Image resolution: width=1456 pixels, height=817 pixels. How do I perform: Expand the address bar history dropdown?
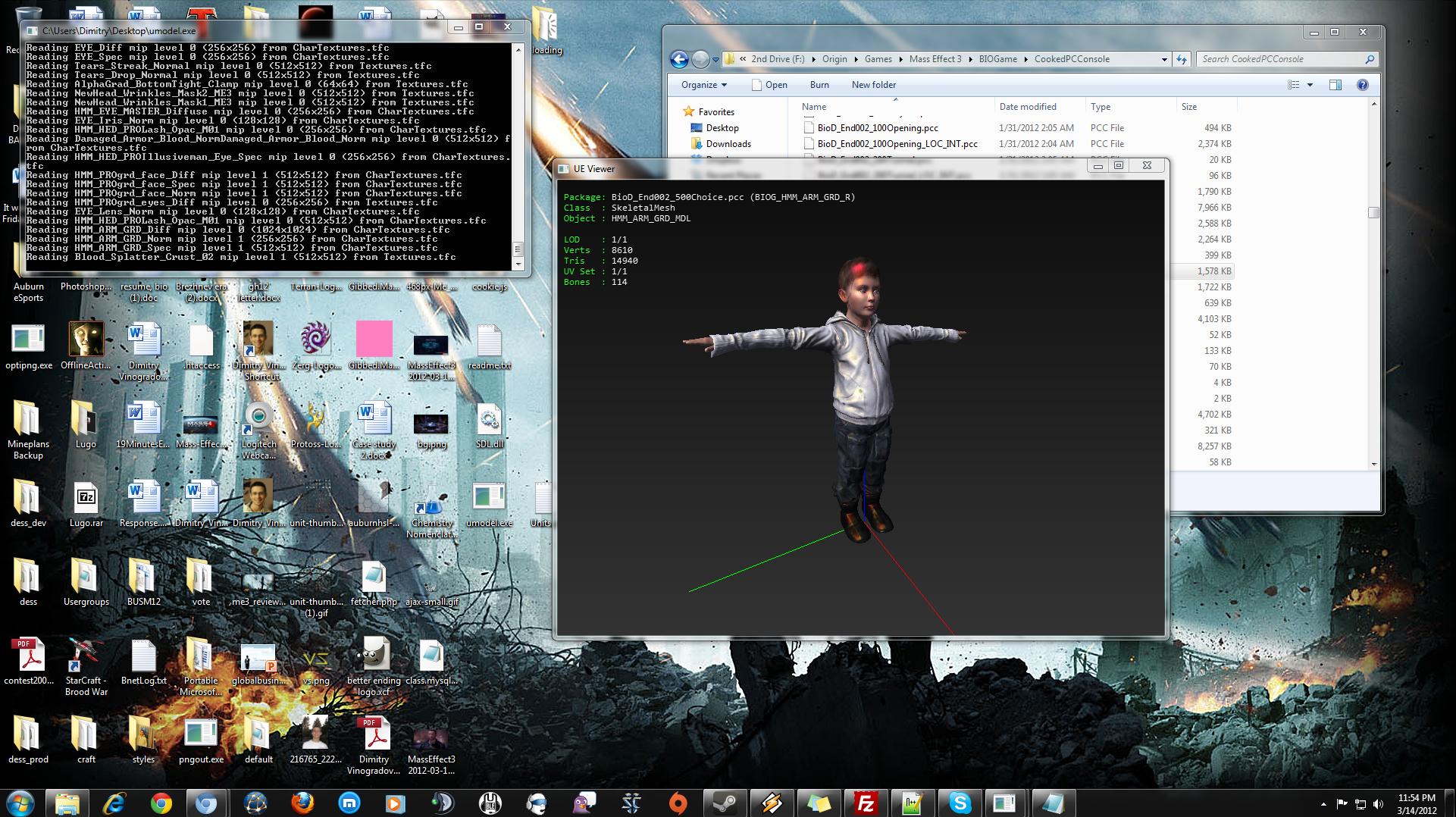(1164, 59)
